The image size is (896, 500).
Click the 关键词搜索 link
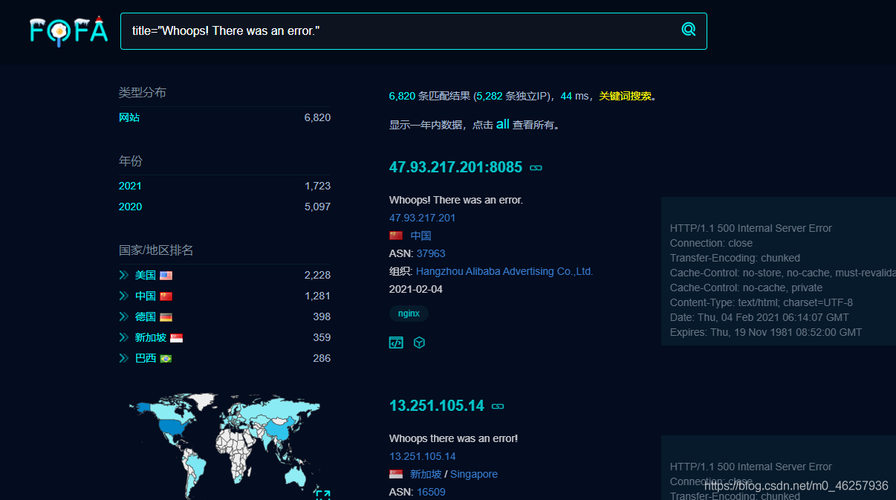(x=625, y=96)
